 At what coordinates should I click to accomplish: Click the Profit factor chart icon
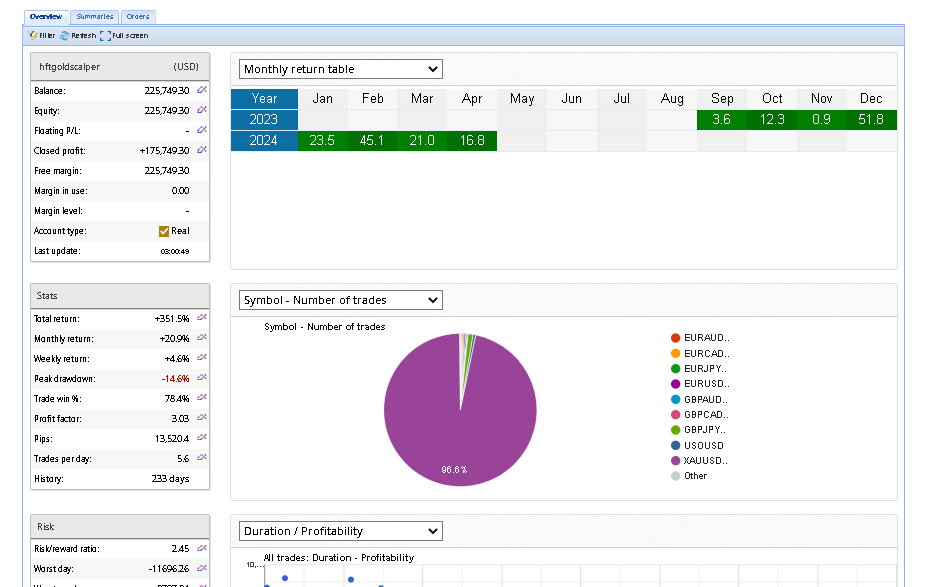coord(201,418)
